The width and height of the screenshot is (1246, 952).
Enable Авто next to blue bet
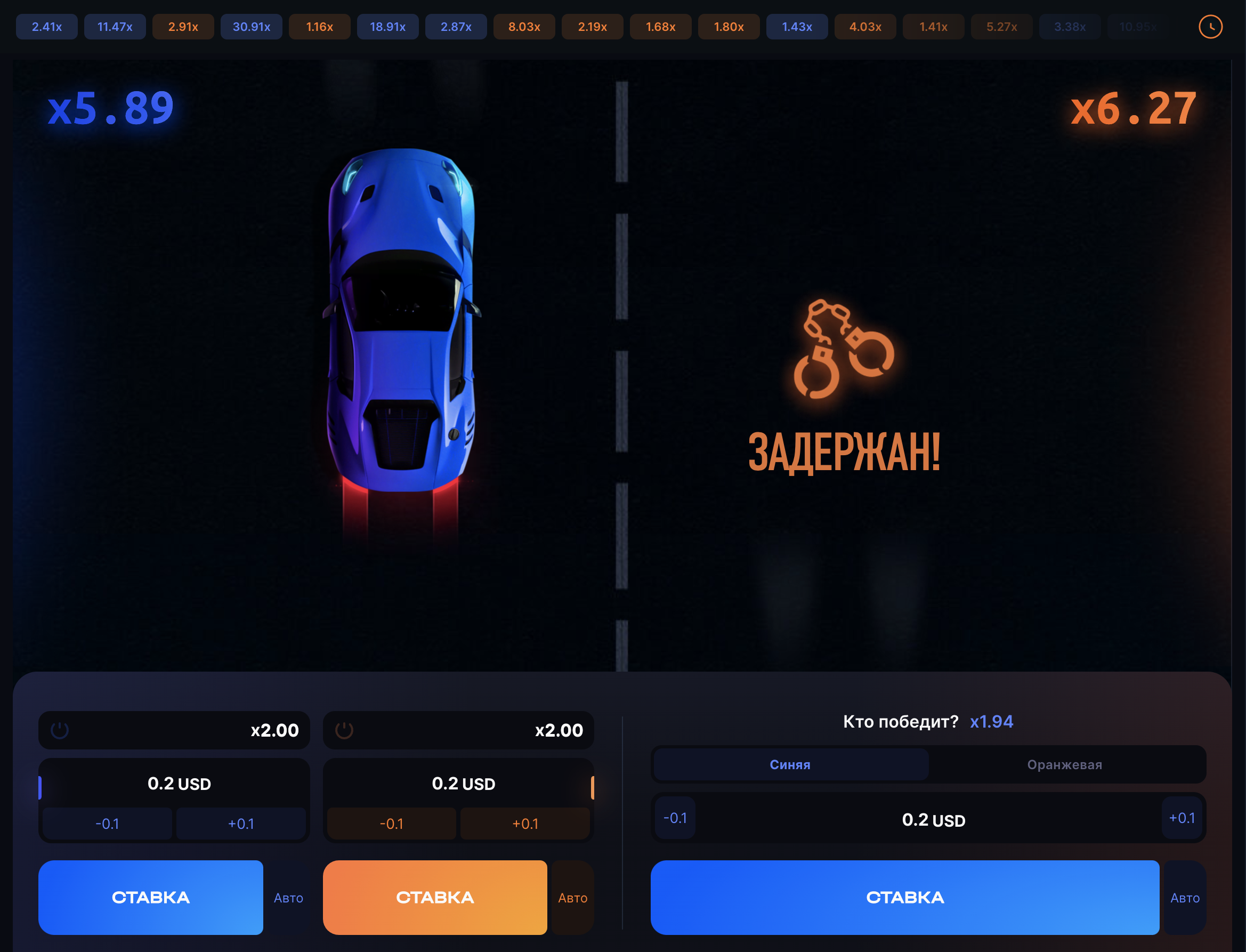[x=288, y=898]
